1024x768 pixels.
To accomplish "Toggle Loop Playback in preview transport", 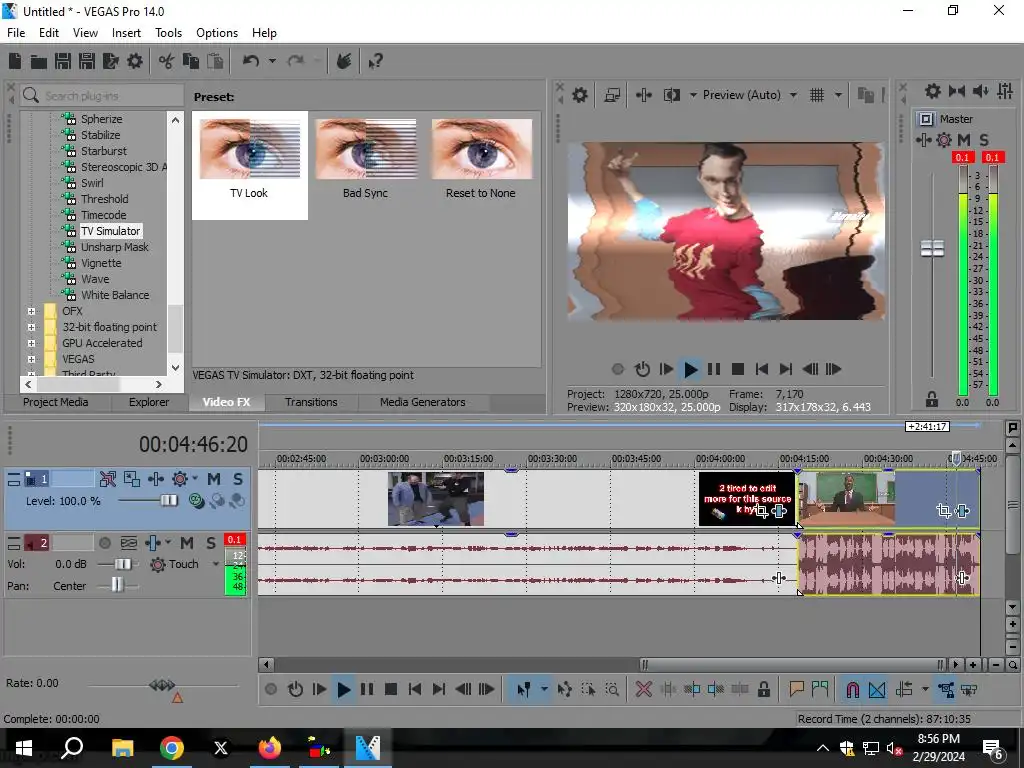I will [643, 370].
